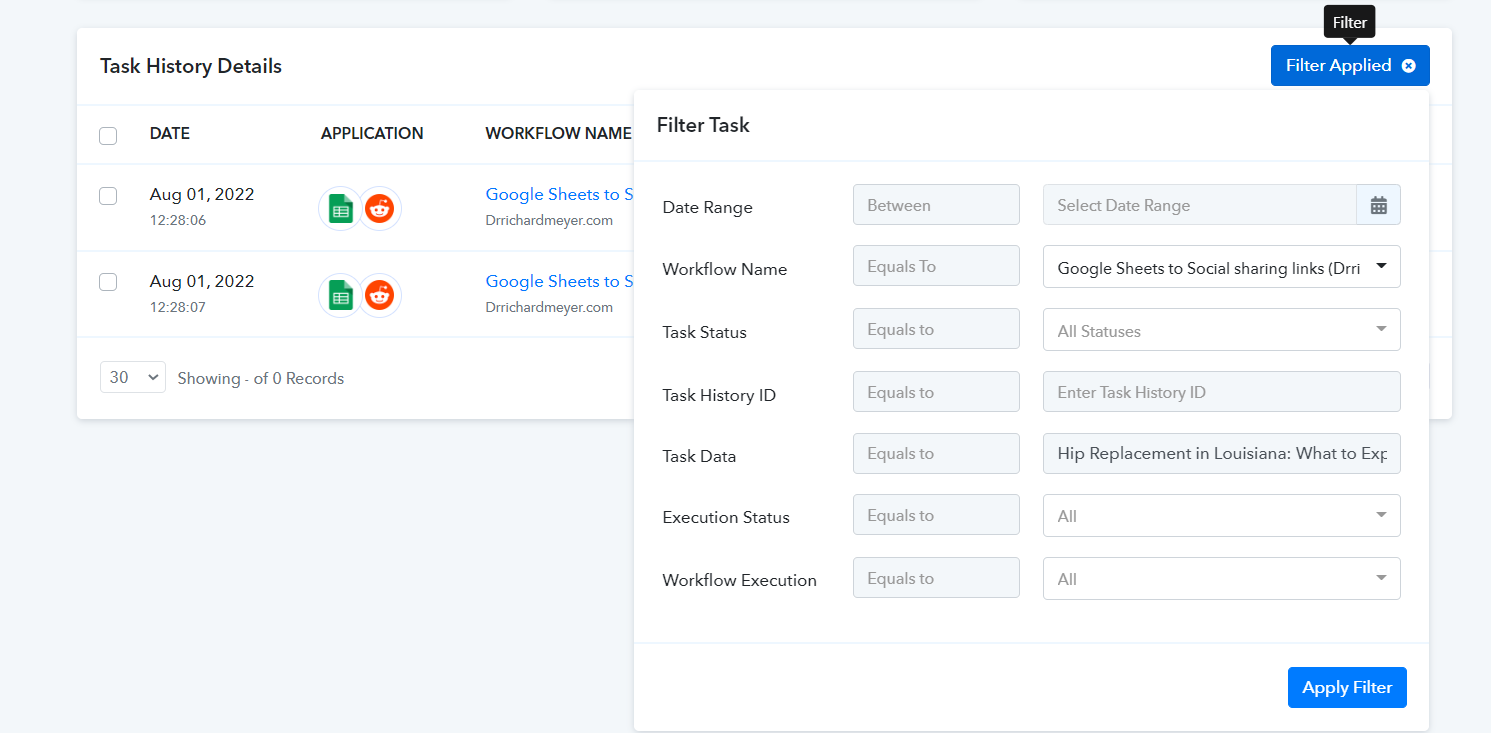Open the Workflow Execution dropdown
Image resolution: width=1491 pixels, height=733 pixels.
(1222, 579)
